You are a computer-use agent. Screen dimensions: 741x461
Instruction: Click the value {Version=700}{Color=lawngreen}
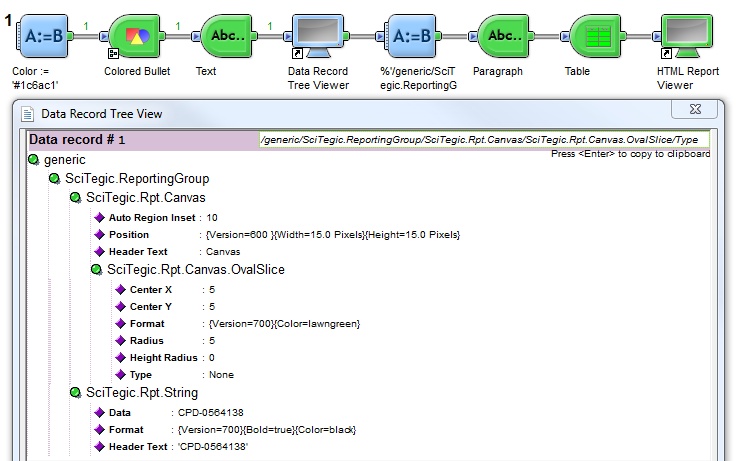[284, 324]
